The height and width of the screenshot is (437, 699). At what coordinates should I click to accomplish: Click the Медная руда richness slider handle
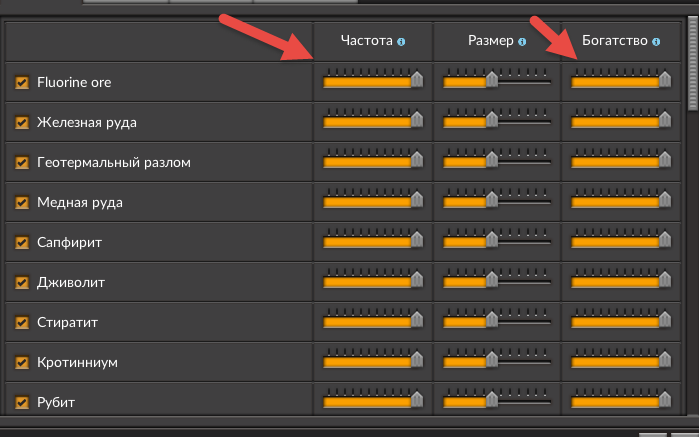(x=665, y=199)
